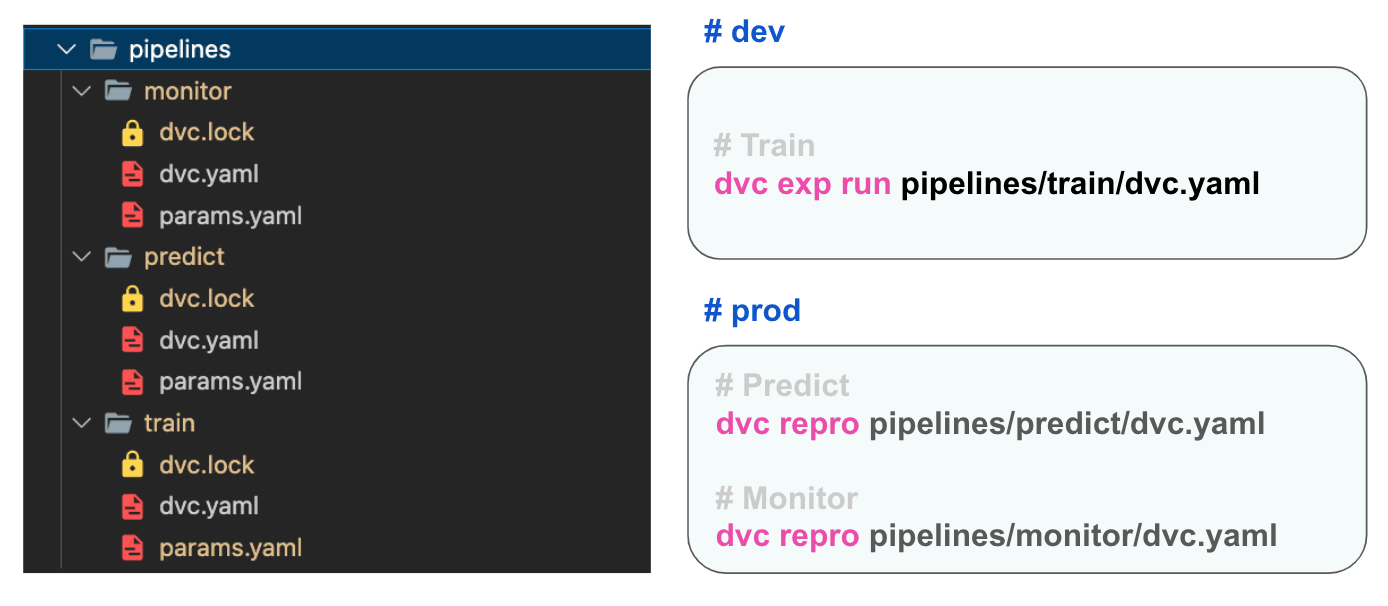
Task: Open params.yaml under monitor folder
Action: (x=230, y=216)
